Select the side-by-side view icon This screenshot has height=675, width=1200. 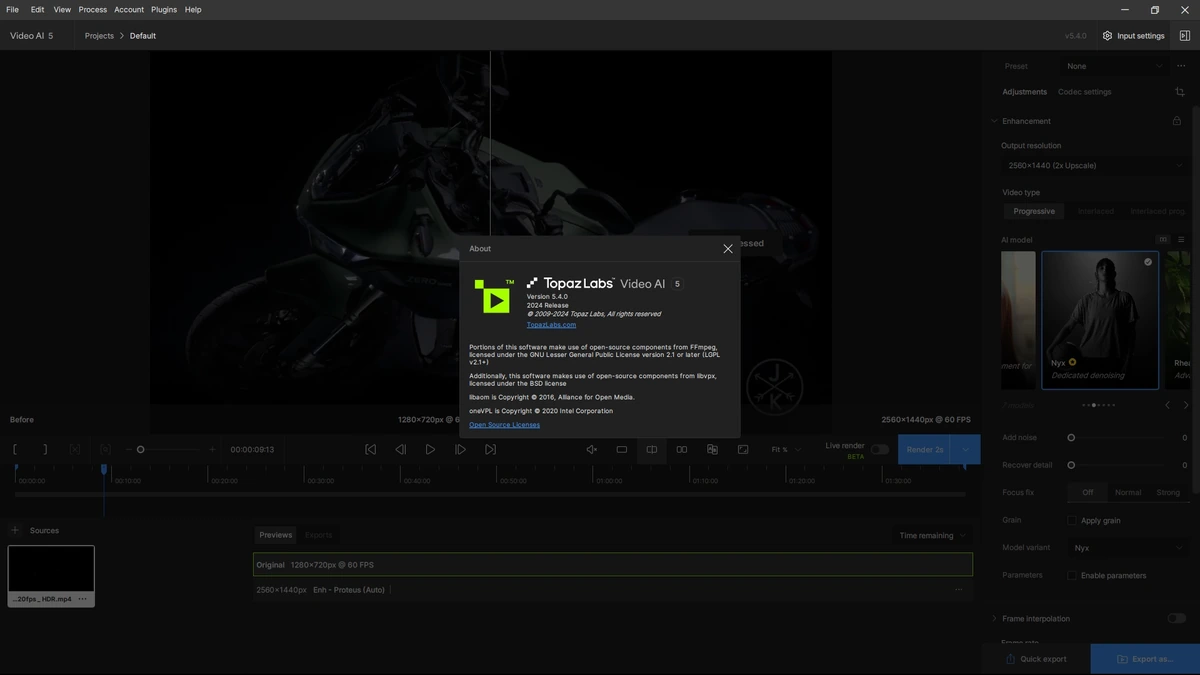(x=682, y=450)
